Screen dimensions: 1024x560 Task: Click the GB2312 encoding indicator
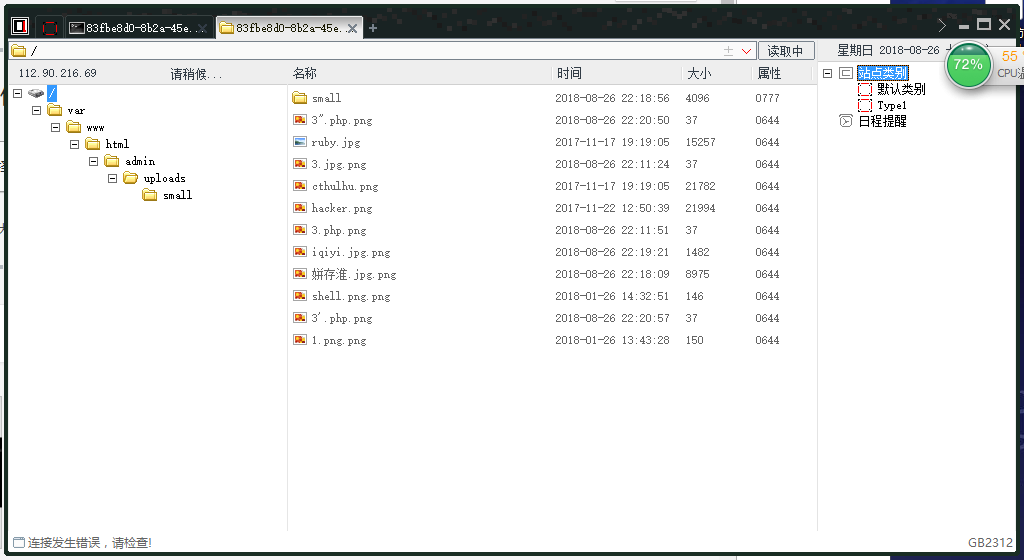991,543
